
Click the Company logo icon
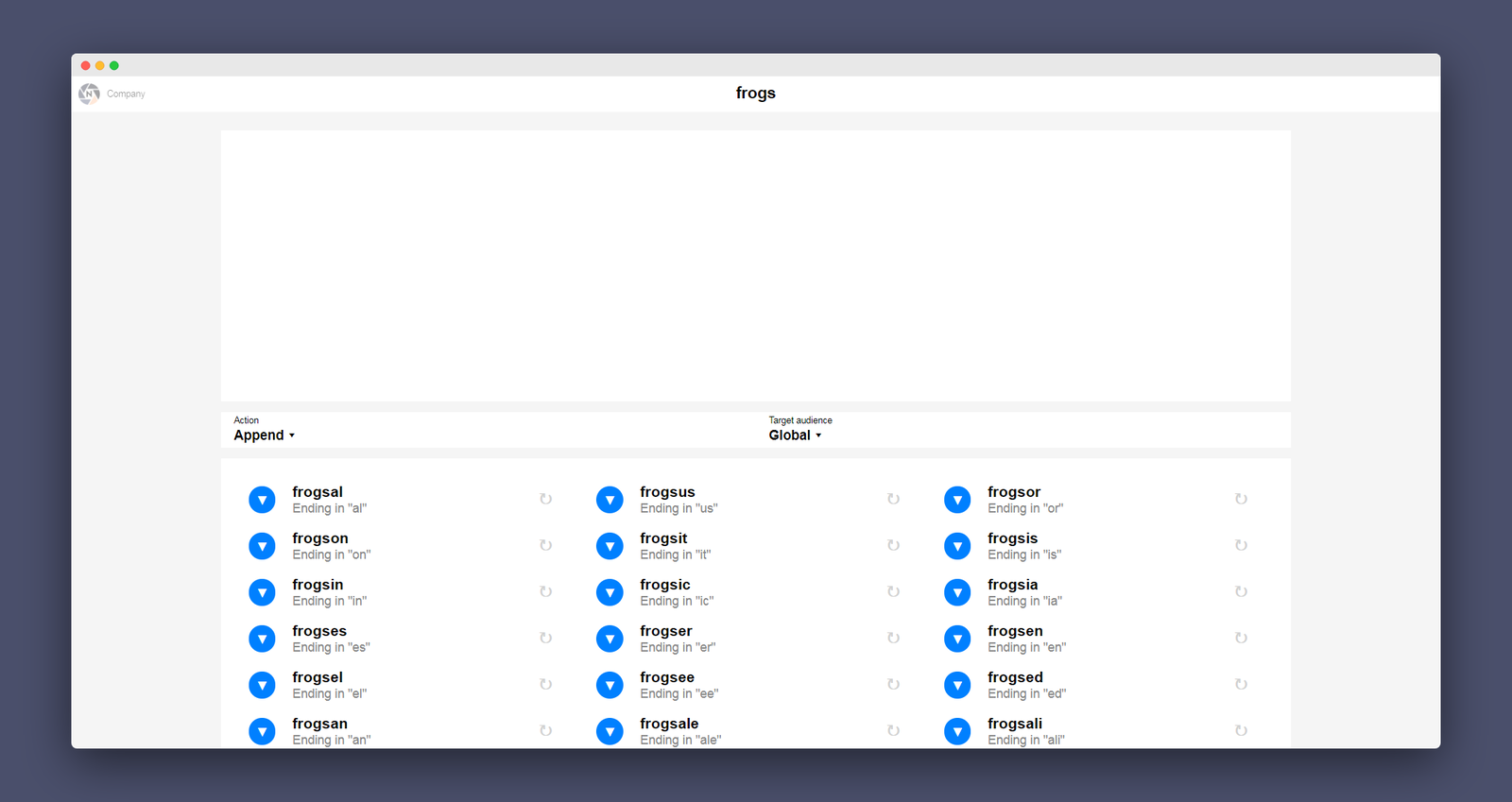pos(89,94)
